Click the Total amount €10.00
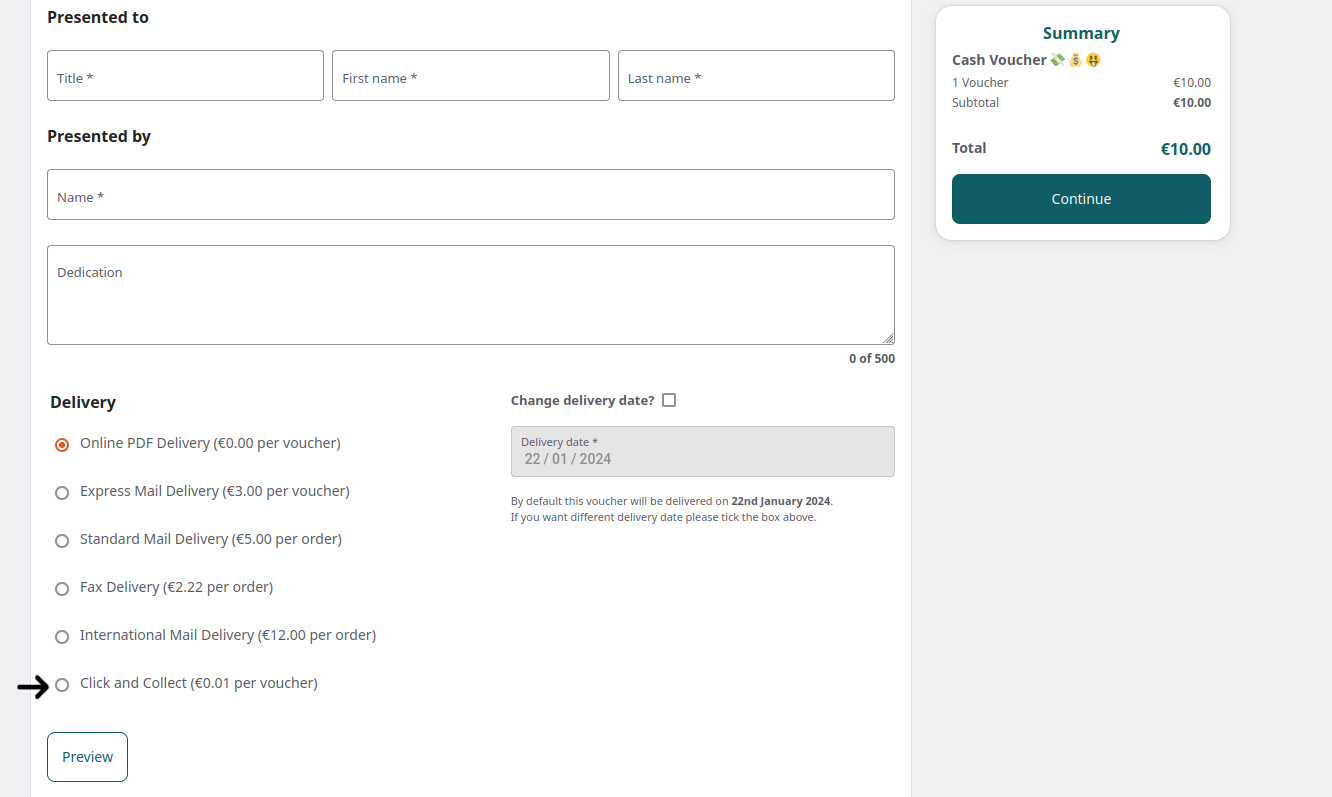Screen dimensions: 1332x797 point(1185,150)
